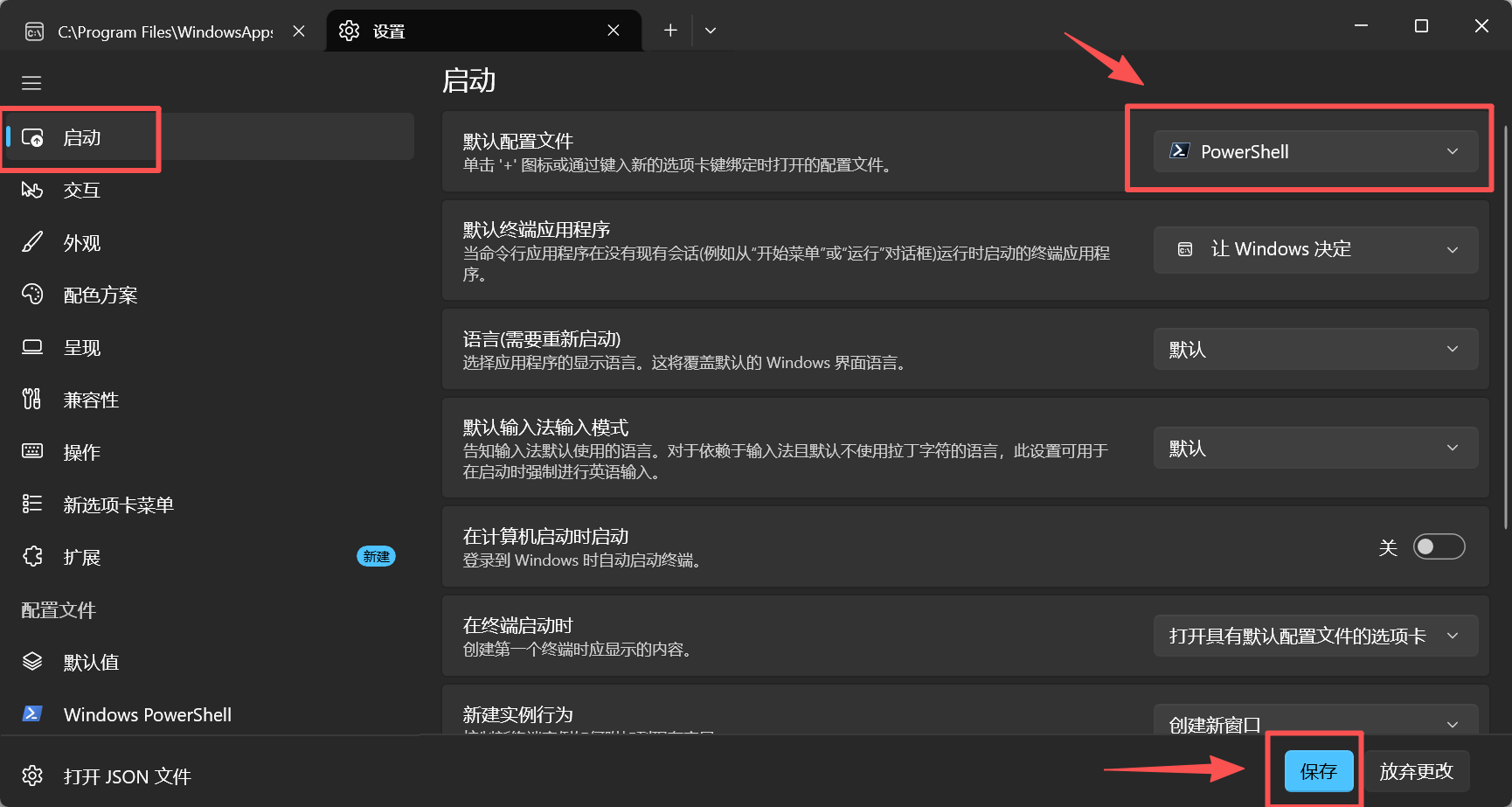Click the 新建实例行为 setting title
This screenshot has height=807, width=1512.
tap(518, 714)
